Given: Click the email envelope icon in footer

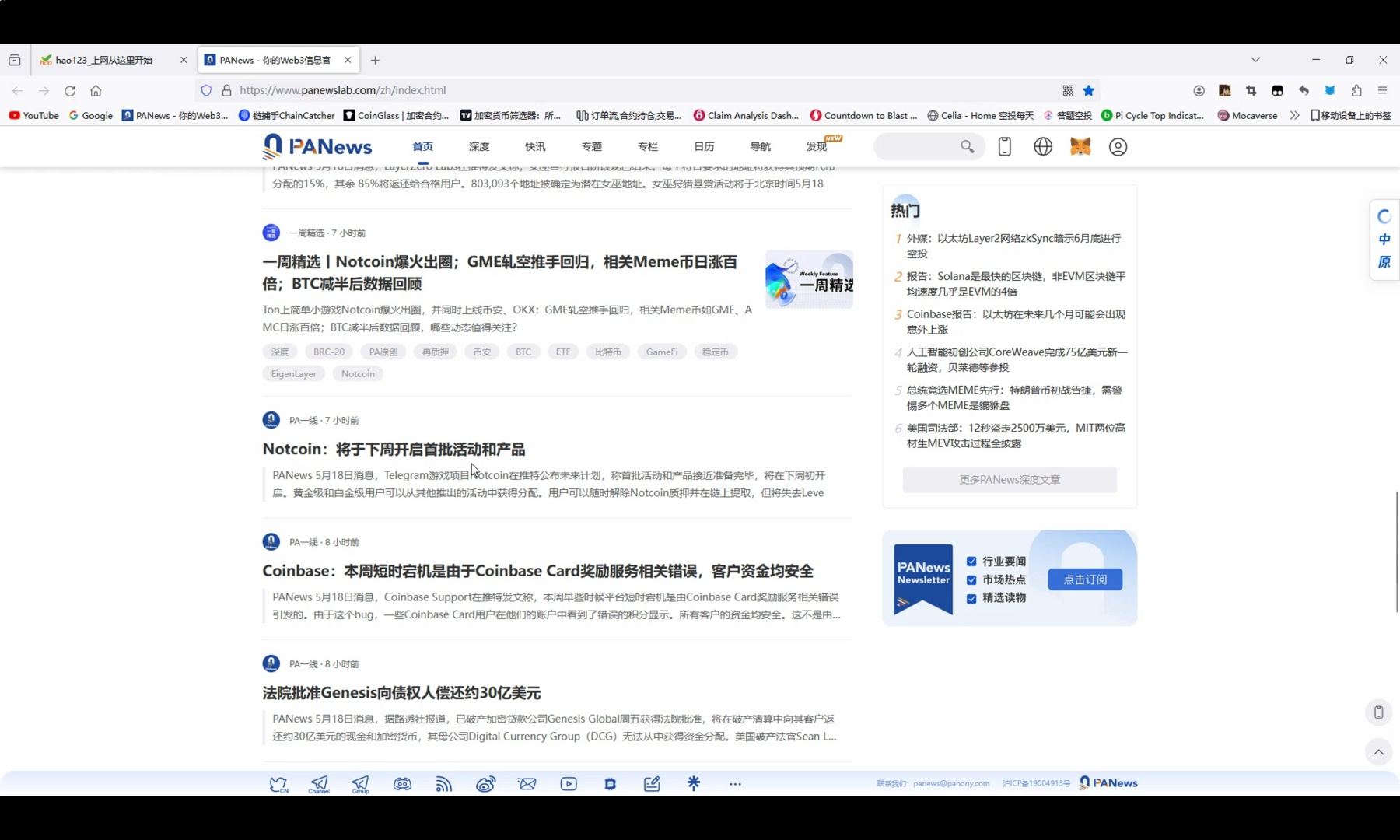Looking at the screenshot, I should 527,784.
